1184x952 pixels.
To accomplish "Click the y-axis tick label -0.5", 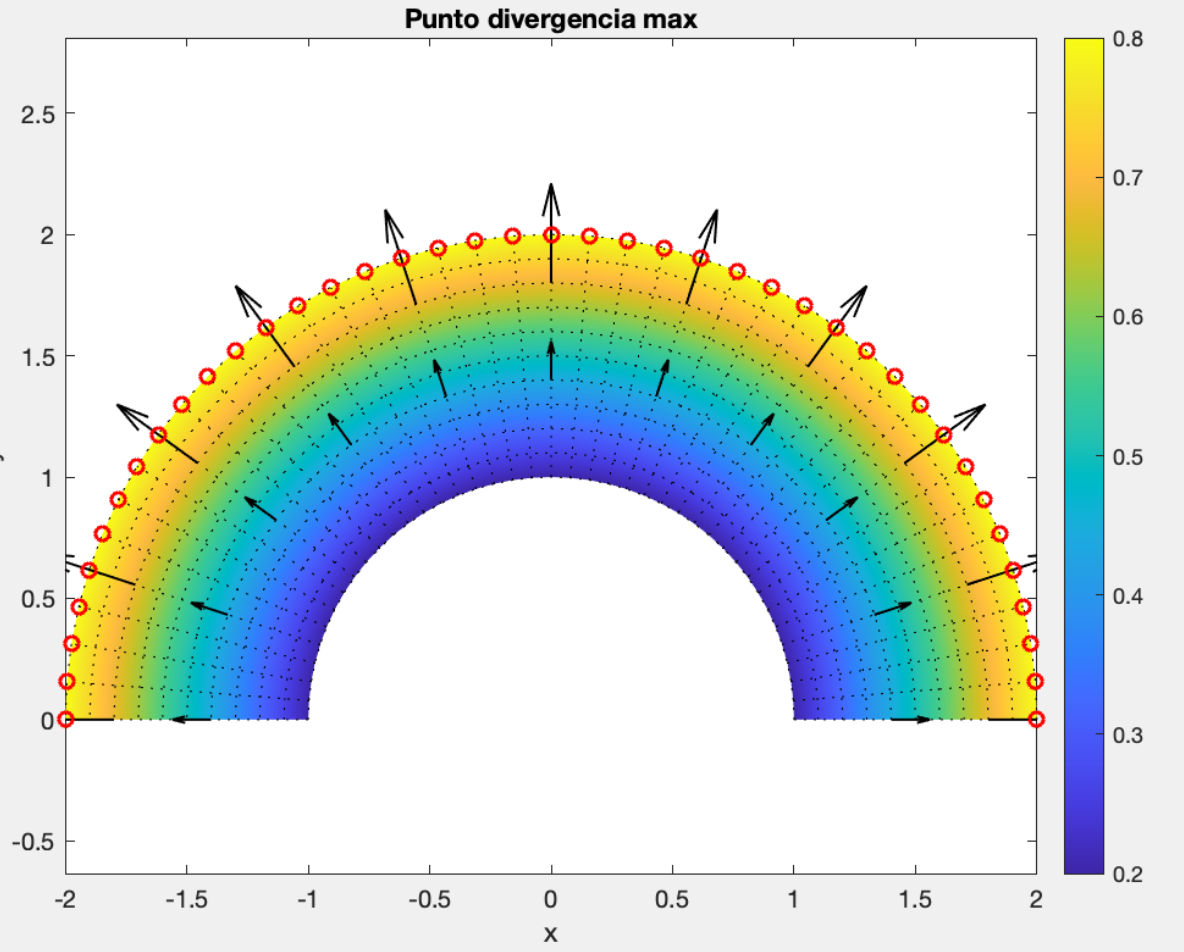I will tap(33, 841).
